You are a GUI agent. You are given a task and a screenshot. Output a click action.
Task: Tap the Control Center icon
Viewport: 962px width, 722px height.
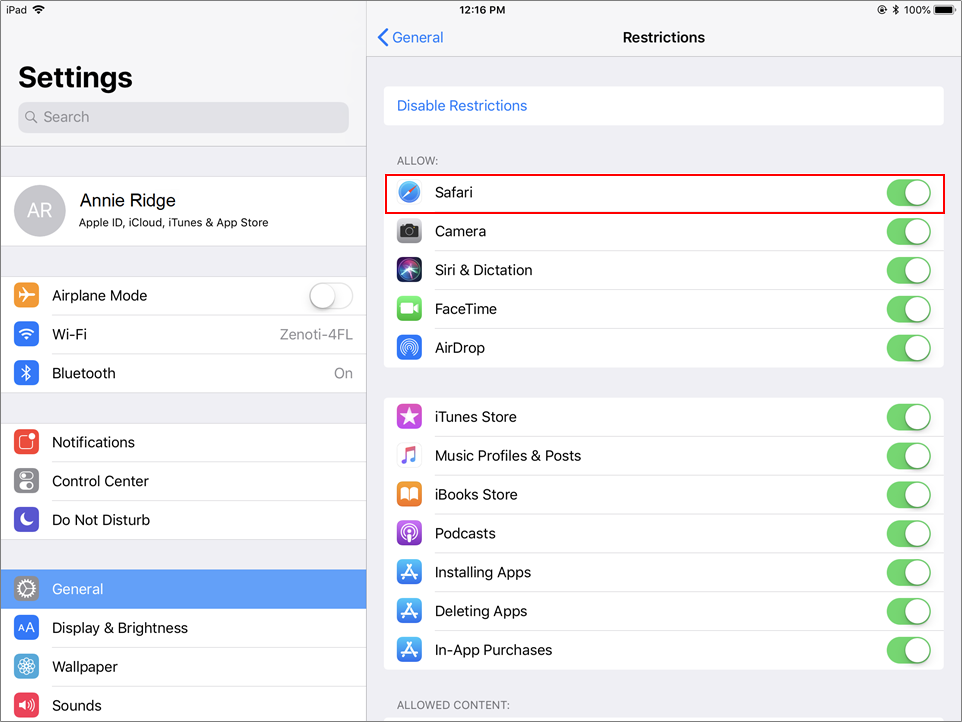click(x=26, y=481)
